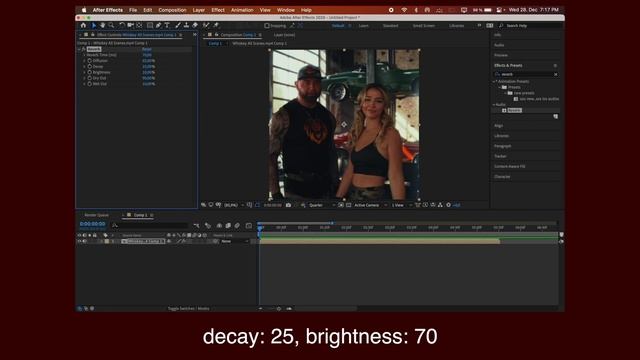
Task: Collapse the Reverb effect group
Action: click(x=79, y=49)
